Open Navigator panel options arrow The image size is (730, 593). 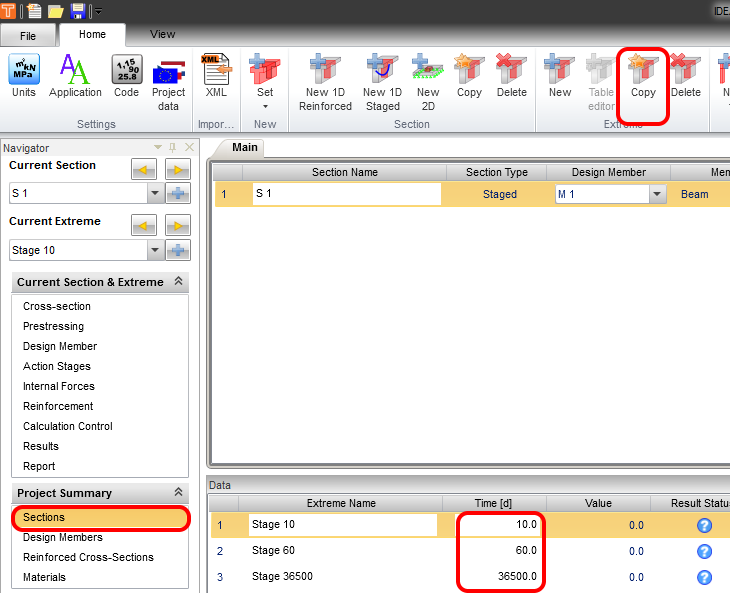pyautogui.click(x=158, y=148)
